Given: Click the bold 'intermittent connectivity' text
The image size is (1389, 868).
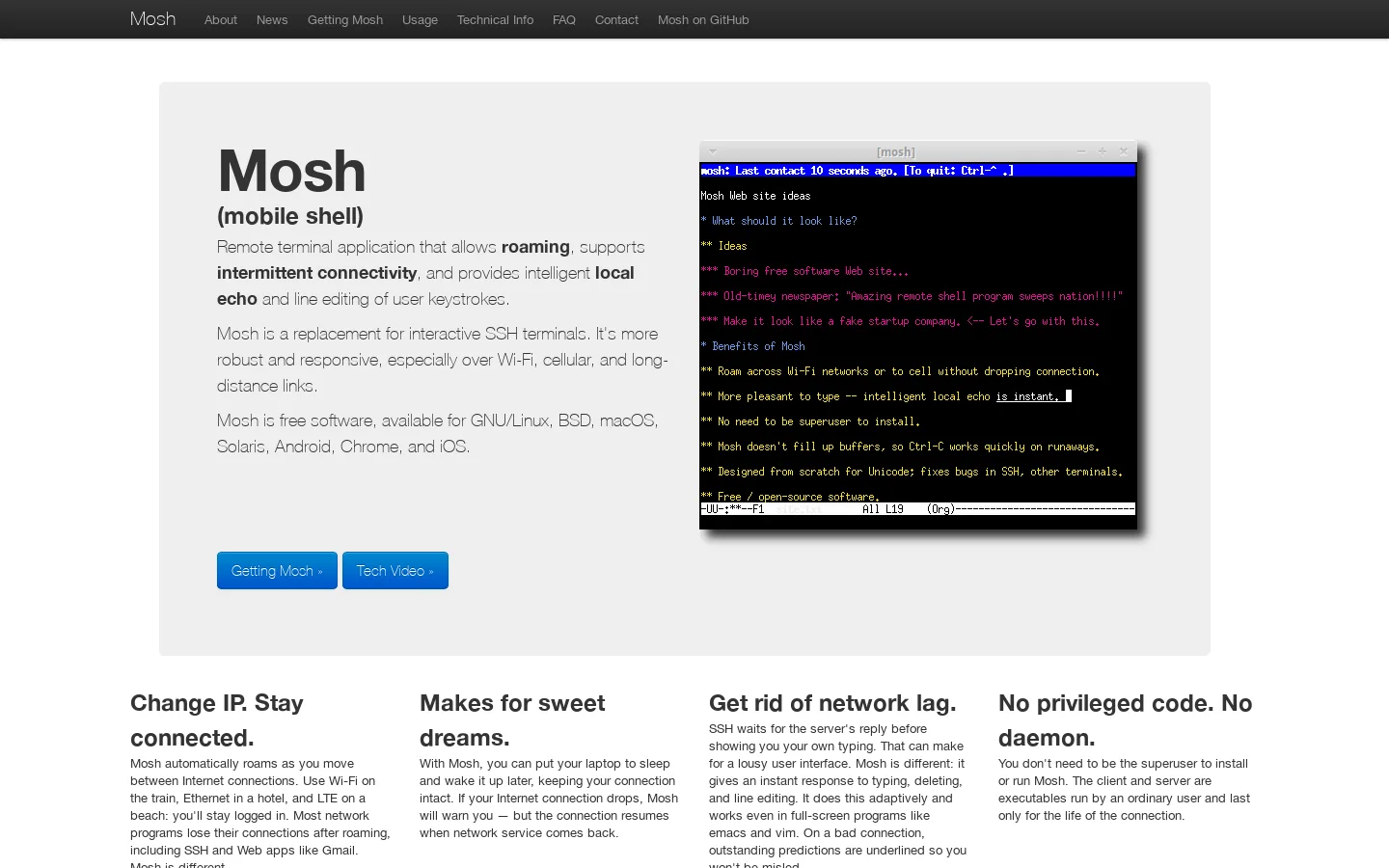Looking at the screenshot, I should pyautogui.click(x=317, y=273).
